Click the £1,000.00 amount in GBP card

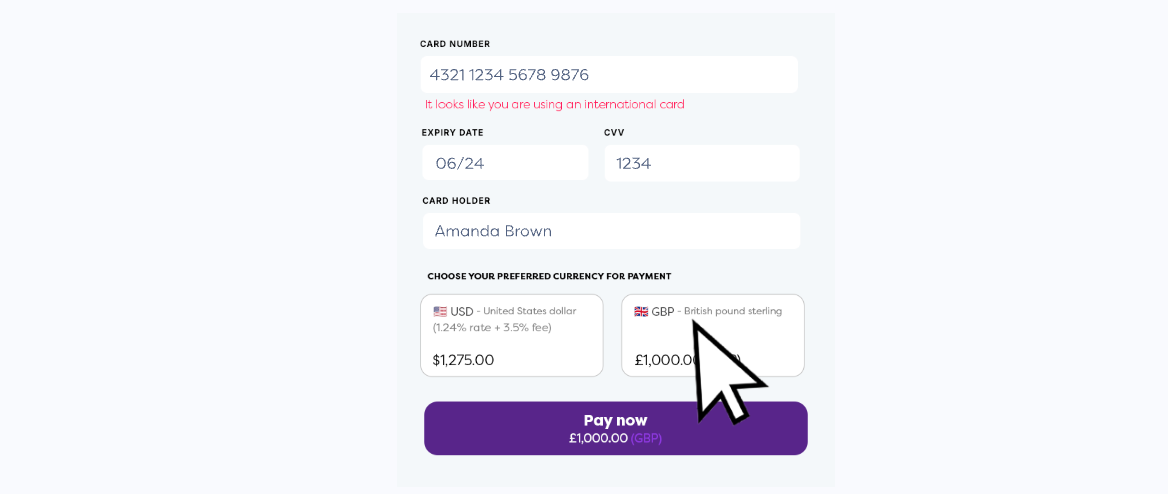coord(664,360)
